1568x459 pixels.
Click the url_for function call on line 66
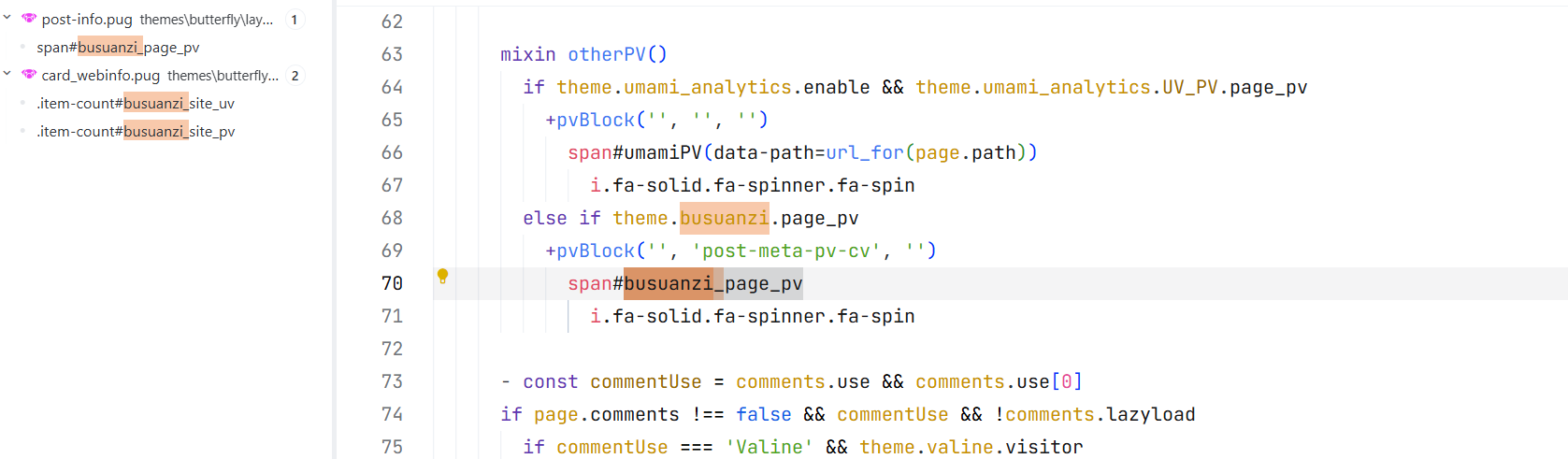pyautogui.click(x=865, y=152)
